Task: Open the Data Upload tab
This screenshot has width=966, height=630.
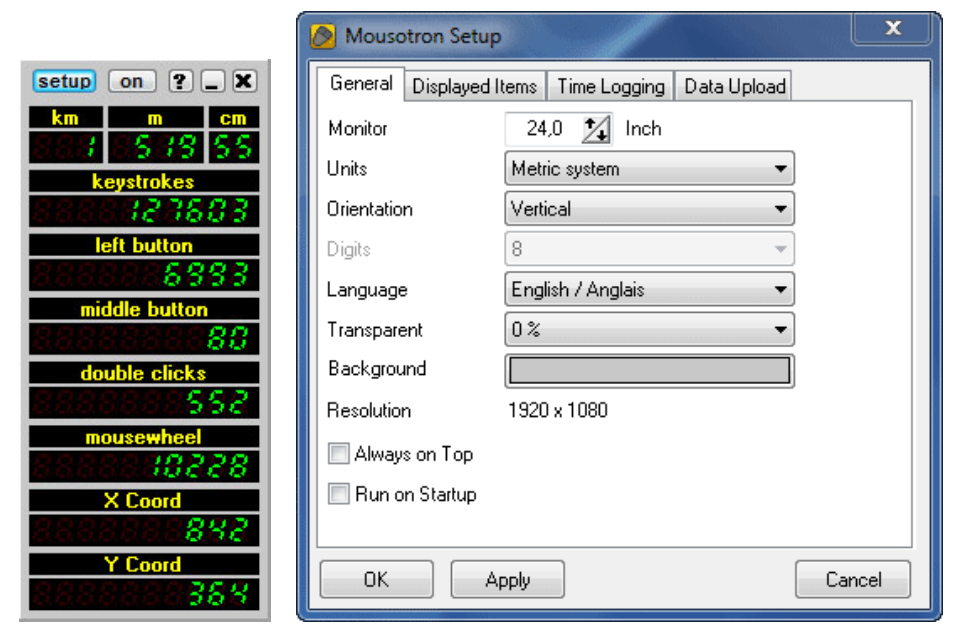Action: 733,87
